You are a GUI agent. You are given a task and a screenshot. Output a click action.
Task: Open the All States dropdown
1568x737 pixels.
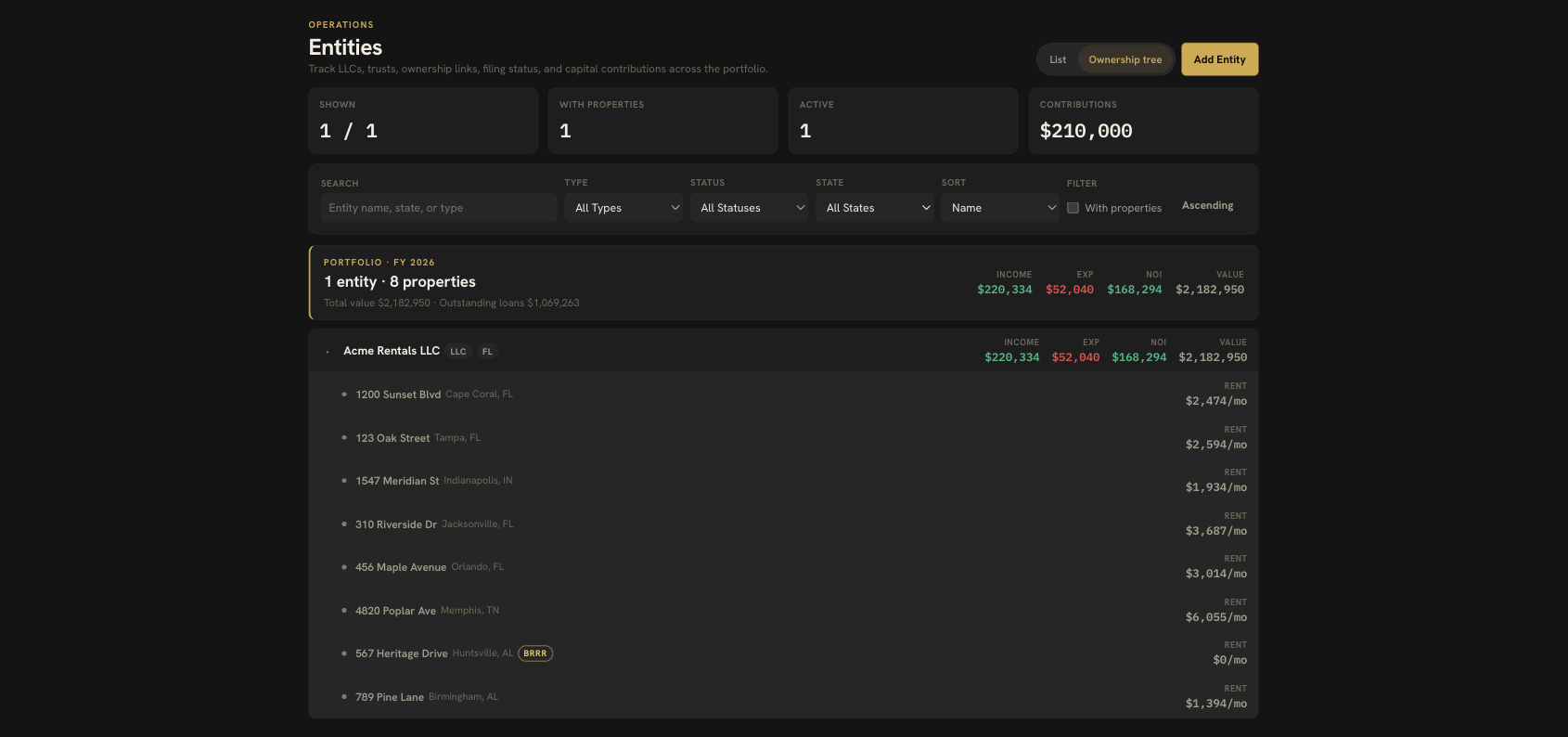pyautogui.click(x=875, y=208)
